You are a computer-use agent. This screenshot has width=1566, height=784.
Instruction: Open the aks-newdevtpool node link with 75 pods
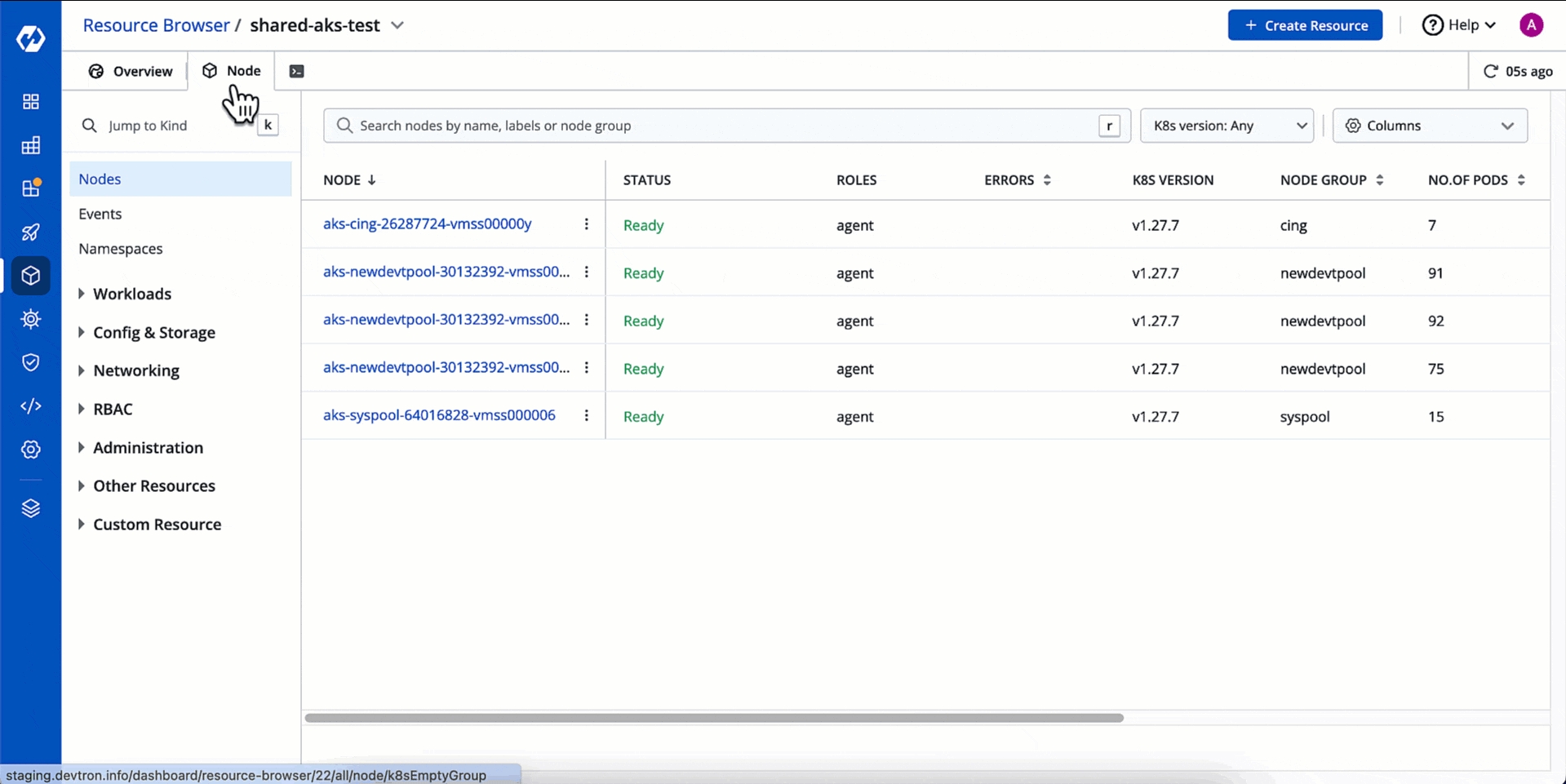click(x=446, y=367)
